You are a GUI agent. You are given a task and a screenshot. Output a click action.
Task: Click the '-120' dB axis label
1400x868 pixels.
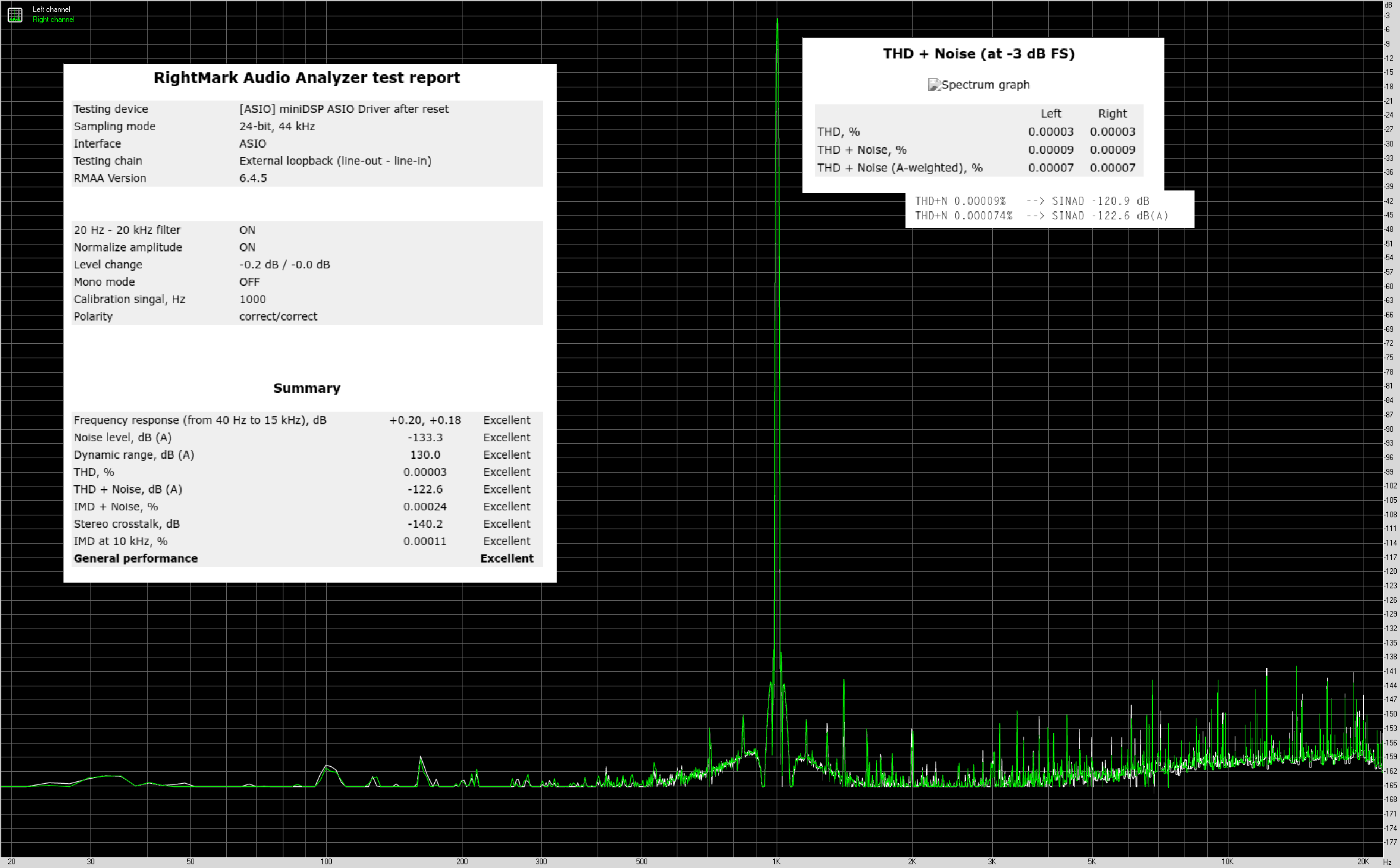(1391, 571)
